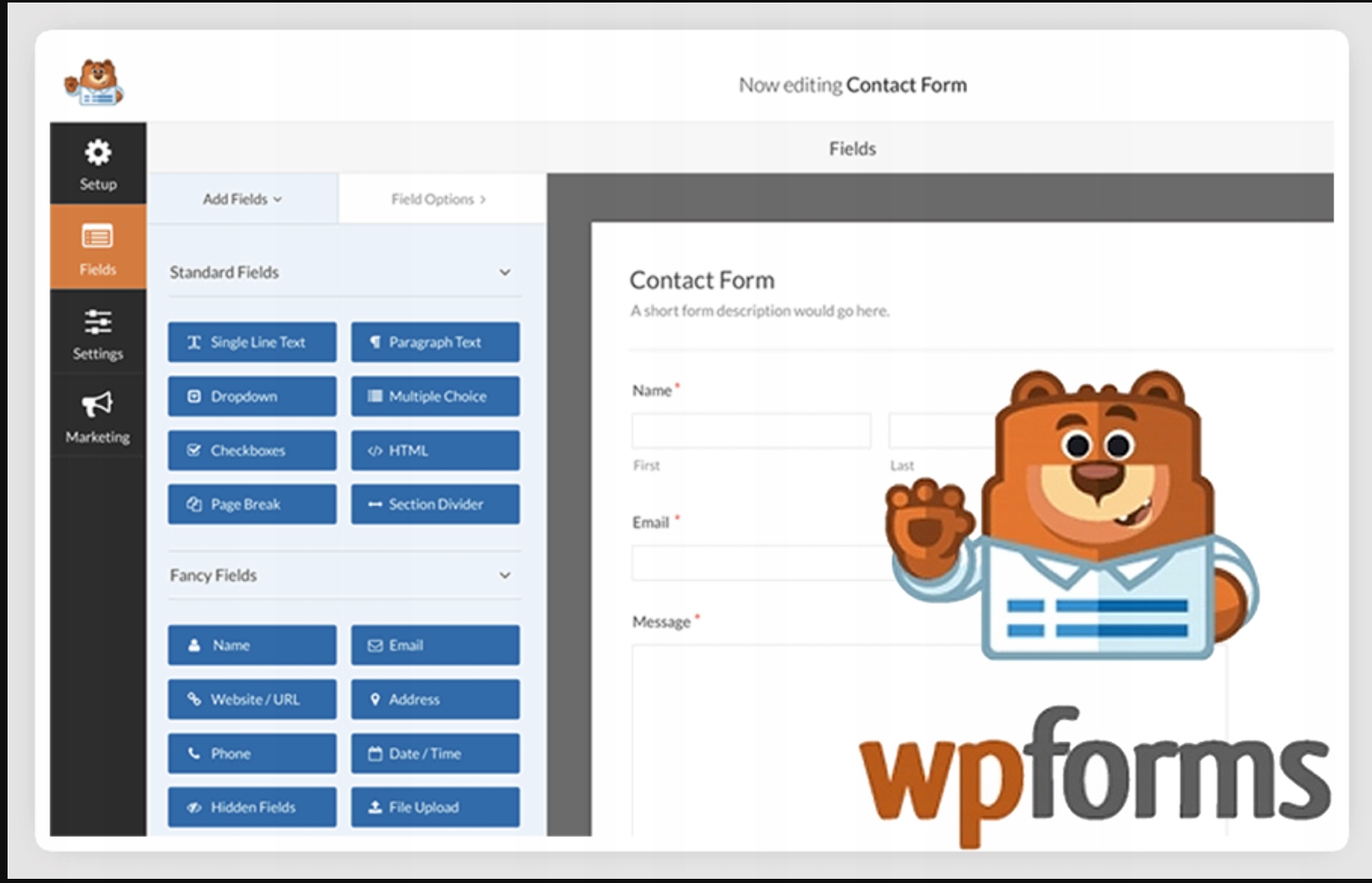Image resolution: width=1372 pixels, height=883 pixels.
Task: Click the WPForms bear logo
Action: pos(94,82)
